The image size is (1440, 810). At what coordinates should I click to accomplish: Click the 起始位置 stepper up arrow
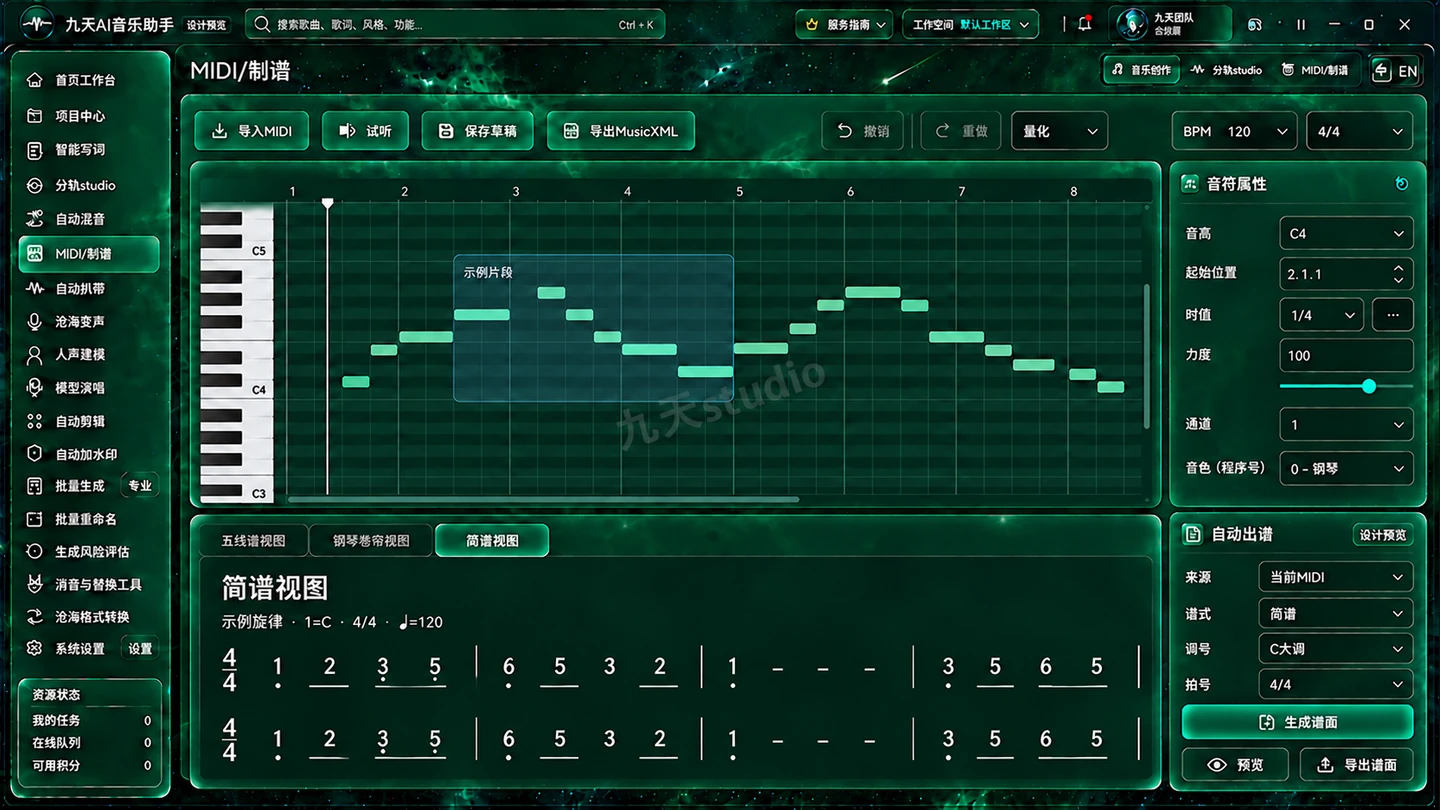1398,268
